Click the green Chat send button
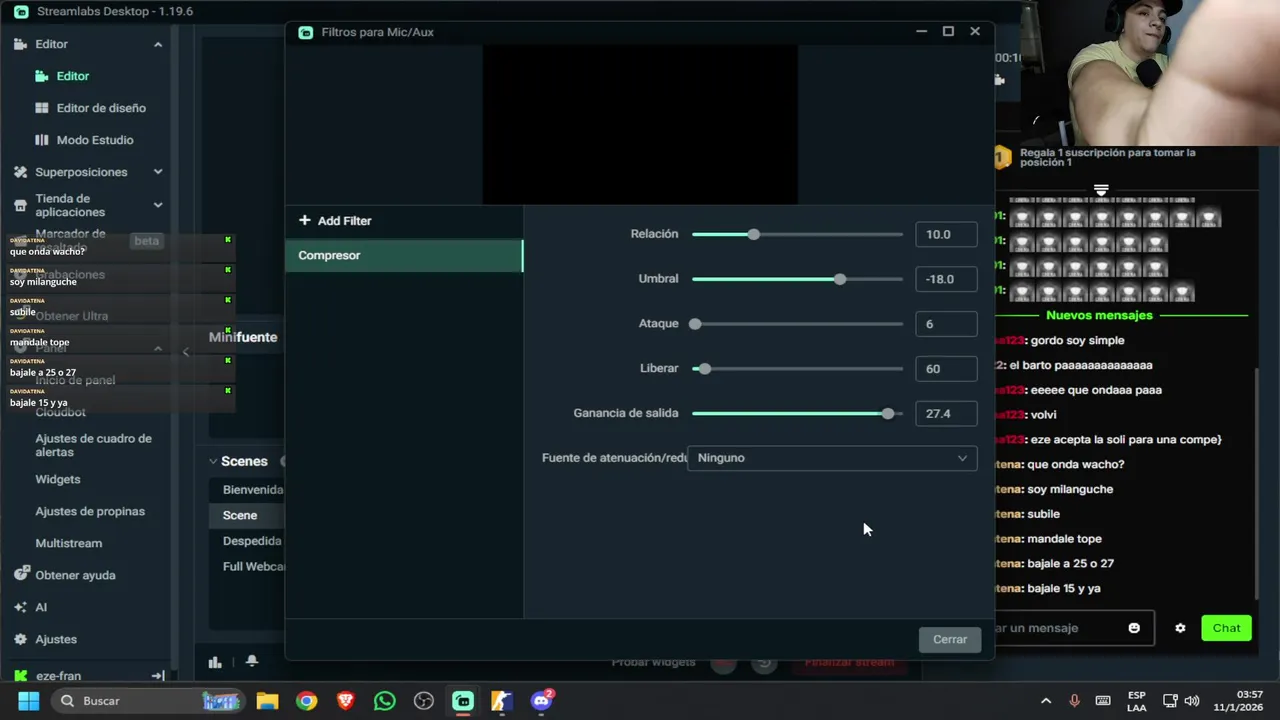The width and height of the screenshot is (1280, 720). pos(1226,628)
